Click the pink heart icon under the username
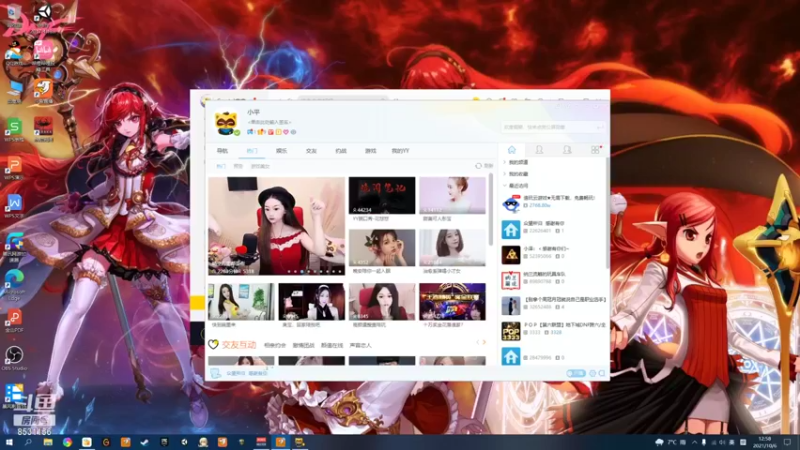The image size is (800, 450). [286, 132]
